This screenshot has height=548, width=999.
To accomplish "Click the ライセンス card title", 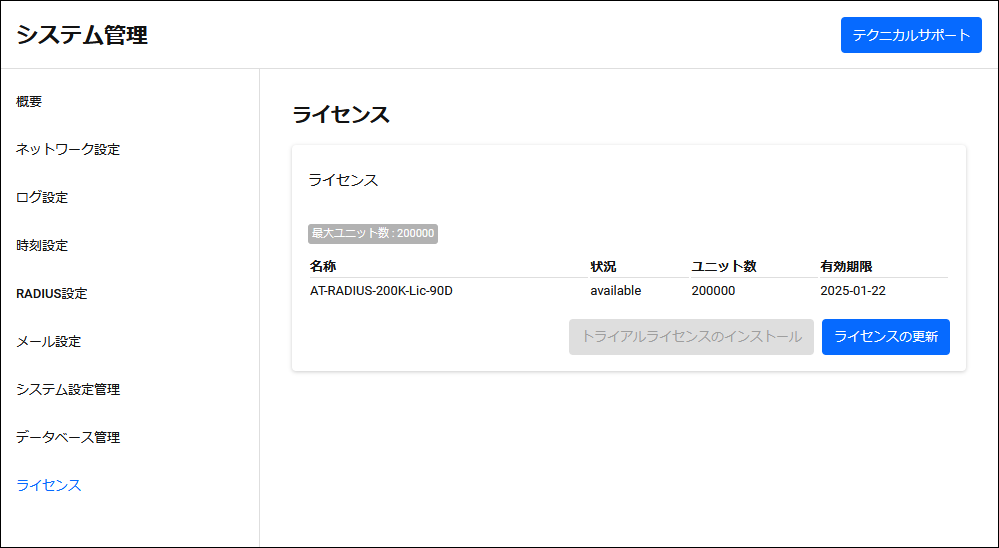I will [343, 180].
